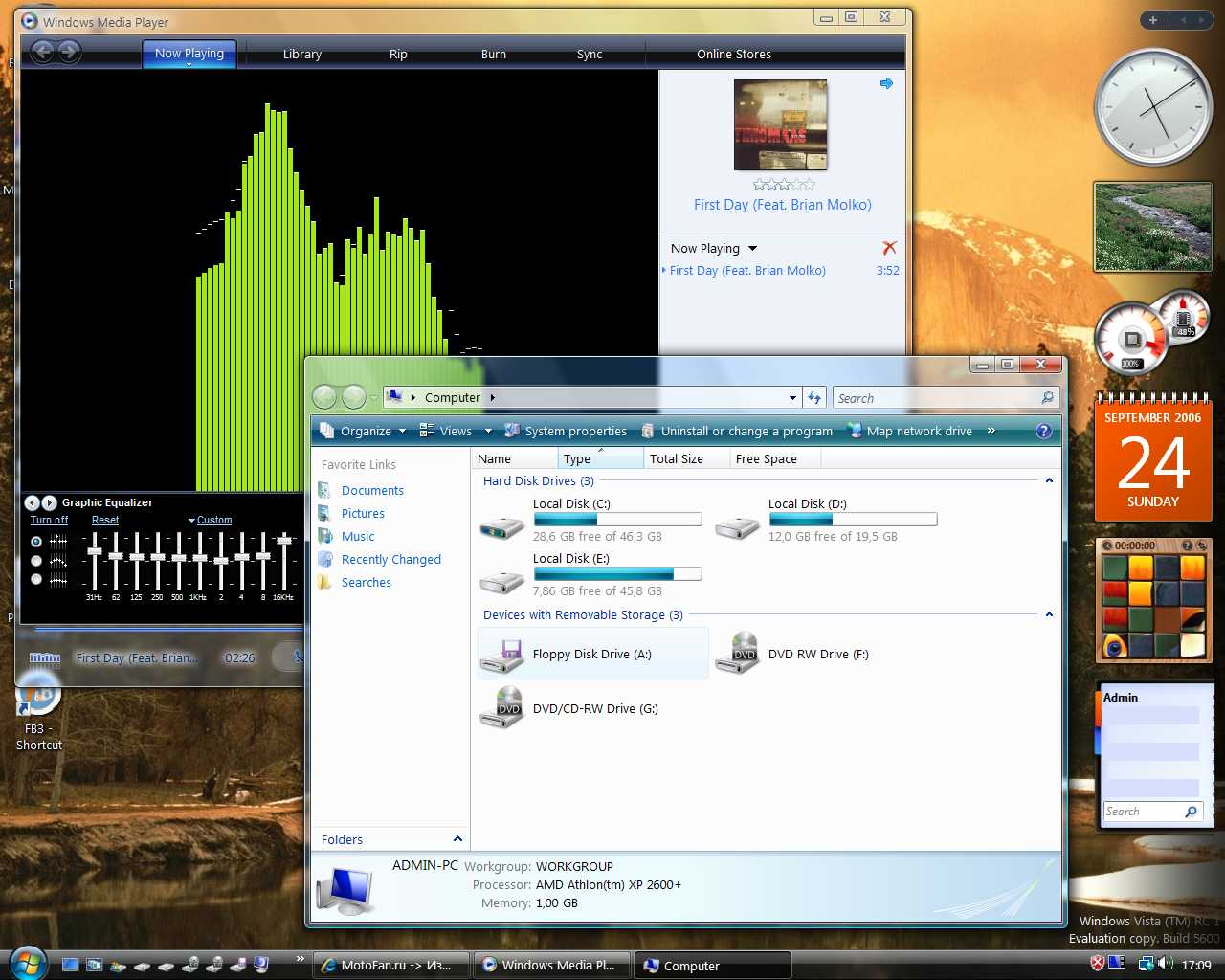1225x980 pixels.
Task: Click the visualization icon beside song title
Action: 44,657
